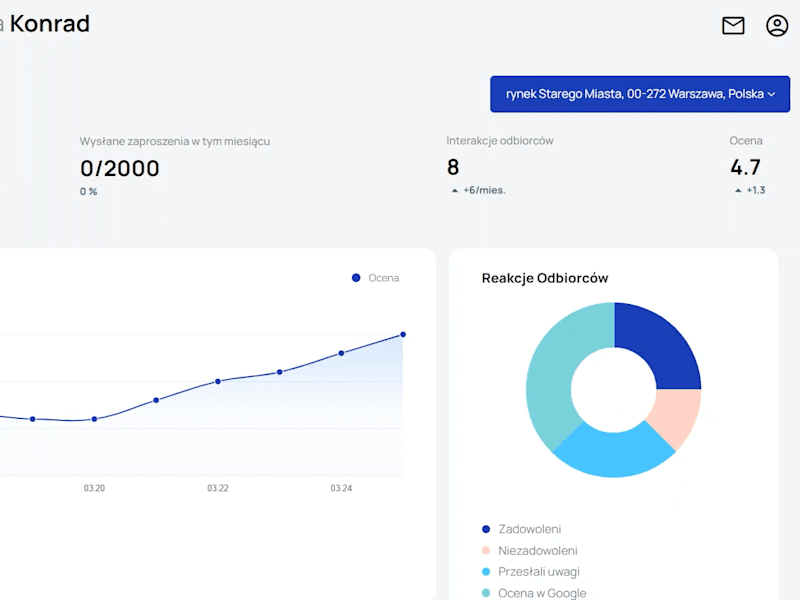Image resolution: width=800 pixels, height=600 pixels.
Task: Click the Konrad name in header
Action: pos(49,23)
